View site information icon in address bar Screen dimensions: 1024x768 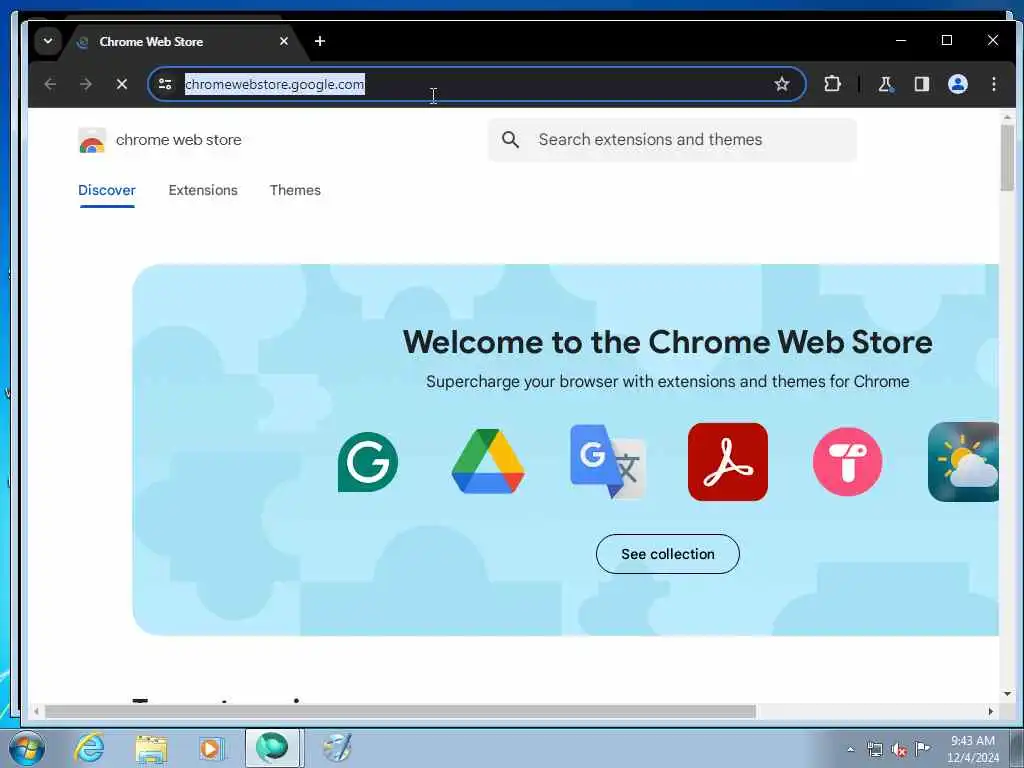(x=165, y=84)
